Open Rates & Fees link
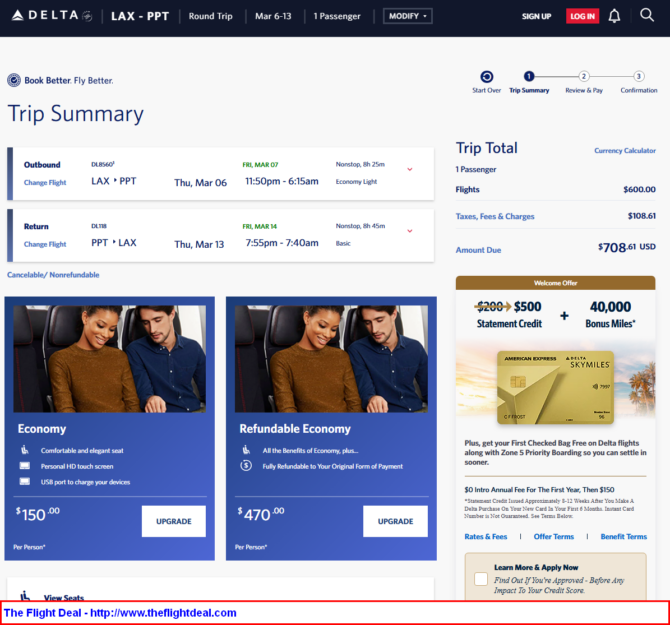Viewport: 670px width, 625px height. point(486,537)
